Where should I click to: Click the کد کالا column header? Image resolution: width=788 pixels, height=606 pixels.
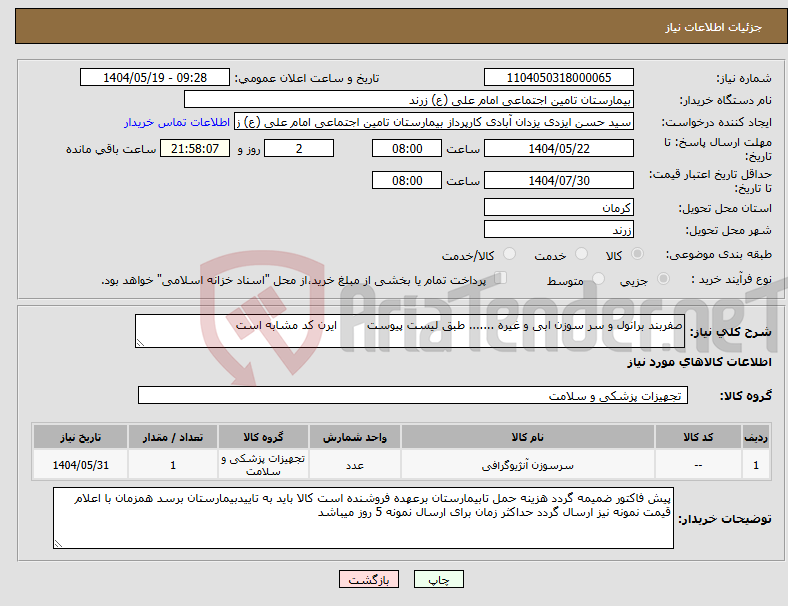tap(698, 437)
